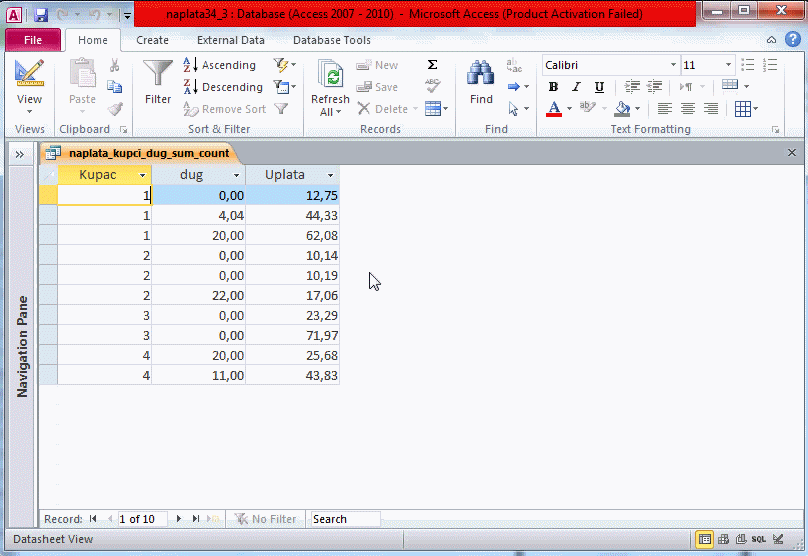808x556 pixels.
Task: Toggle Italic formatting
Action: click(x=576, y=87)
